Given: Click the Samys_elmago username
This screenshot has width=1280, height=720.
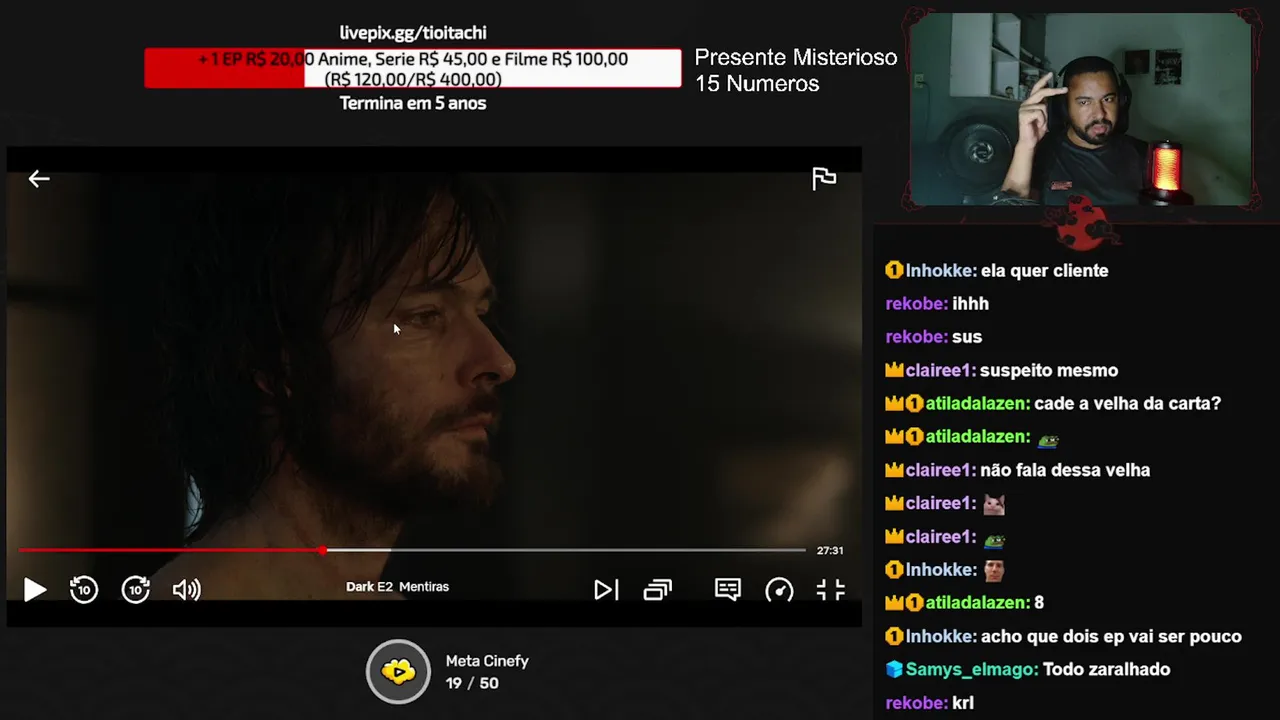Looking at the screenshot, I should (971, 670).
